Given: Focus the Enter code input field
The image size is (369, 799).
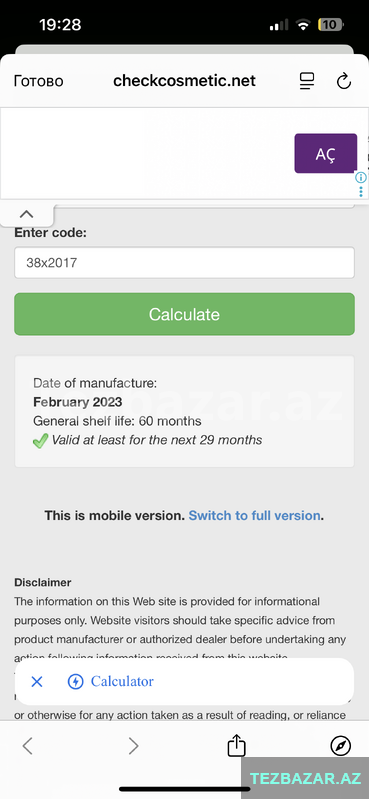Looking at the screenshot, I should tap(184, 263).
